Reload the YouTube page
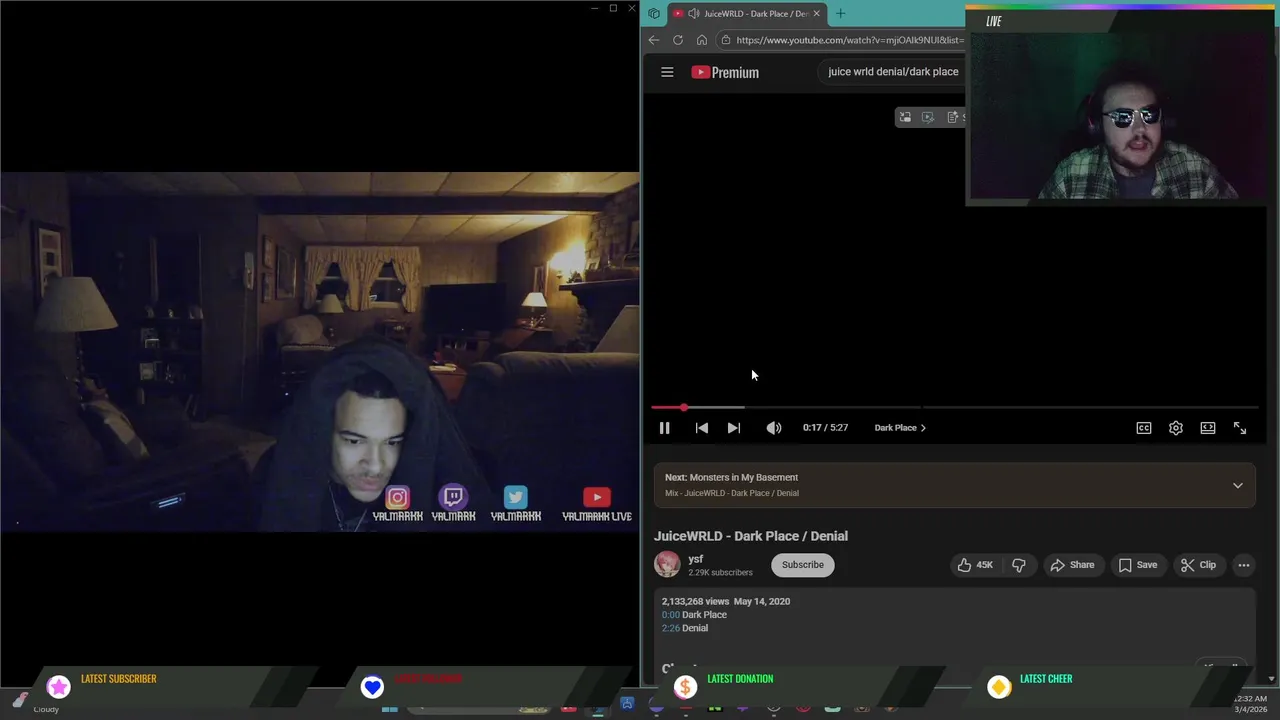This screenshot has width=1280, height=720. tap(678, 40)
